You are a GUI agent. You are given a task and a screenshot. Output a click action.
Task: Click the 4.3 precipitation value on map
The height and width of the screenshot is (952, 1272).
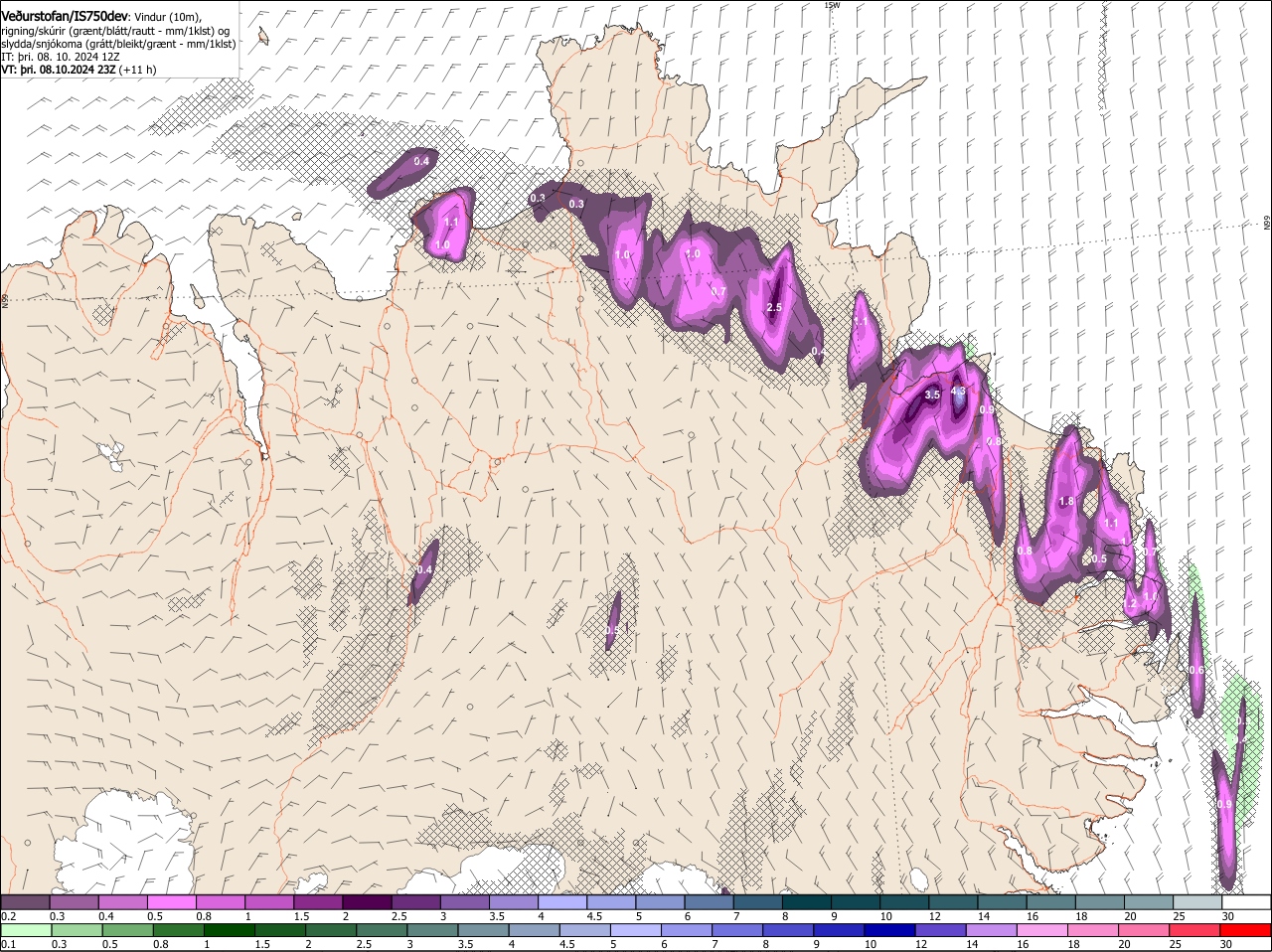coord(958,391)
